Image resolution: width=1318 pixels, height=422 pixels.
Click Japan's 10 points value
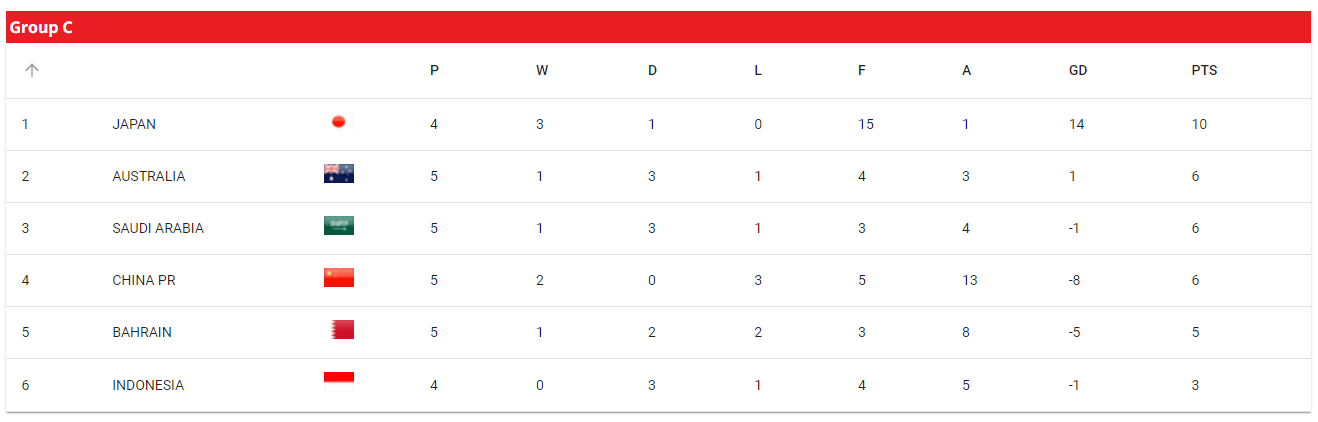point(1199,125)
